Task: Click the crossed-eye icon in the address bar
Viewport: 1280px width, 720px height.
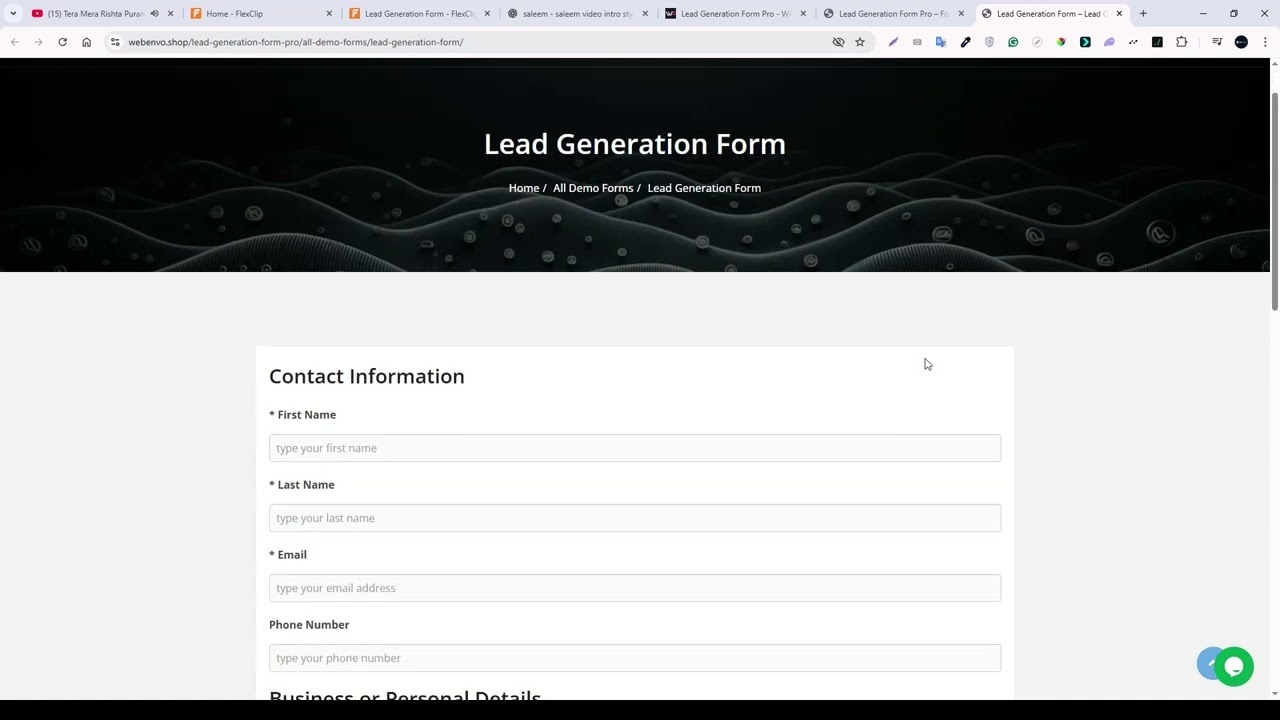Action: [x=838, y=42]
